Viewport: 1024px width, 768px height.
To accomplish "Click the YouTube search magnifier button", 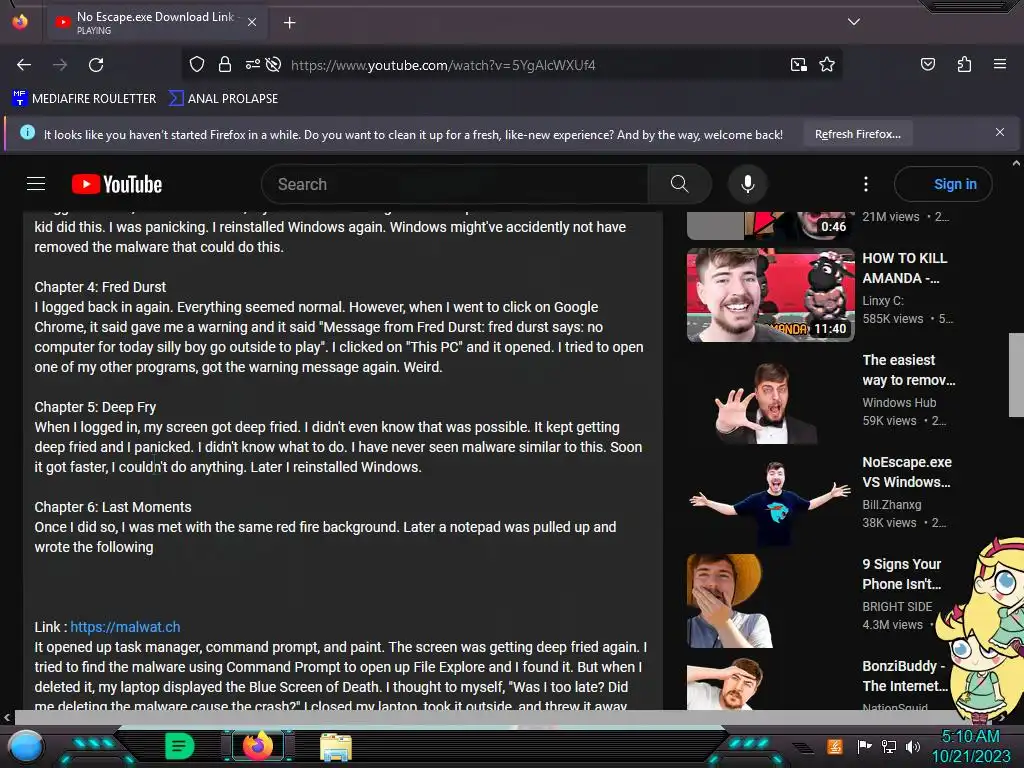I will pyautogui.click(x=679, y=184).
